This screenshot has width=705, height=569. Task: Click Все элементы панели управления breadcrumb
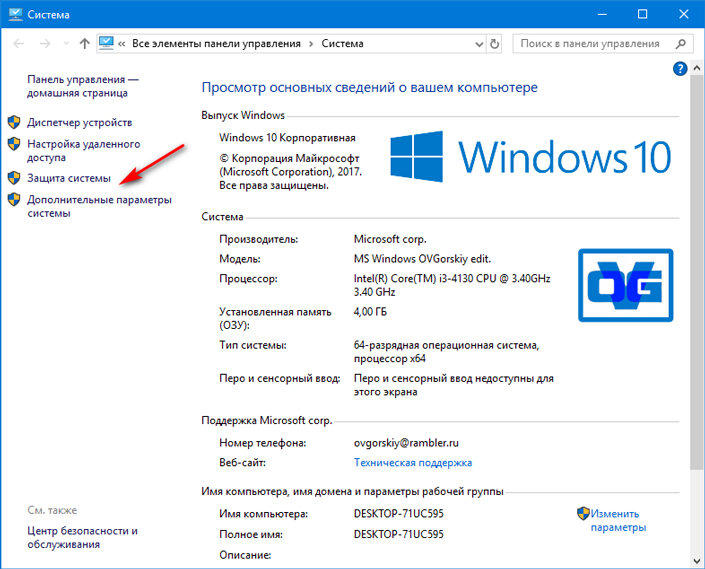click(x=216, y=44)
